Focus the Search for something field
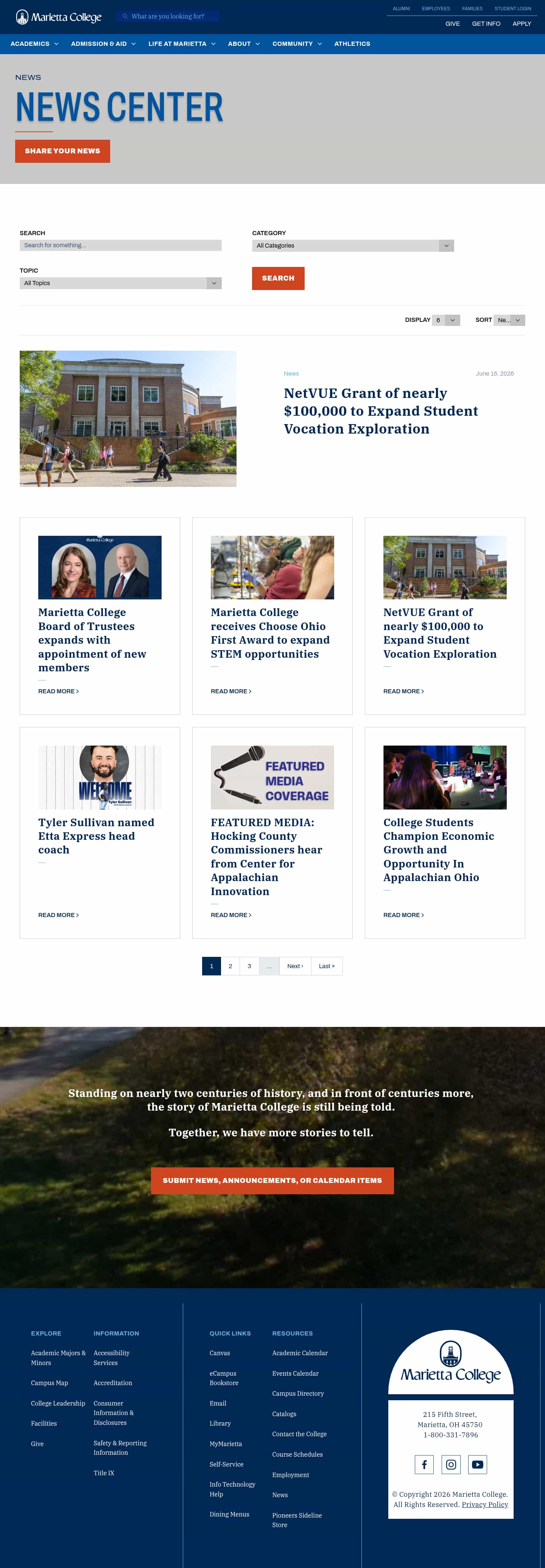The image size is (545, 1568). pos(120,245)
